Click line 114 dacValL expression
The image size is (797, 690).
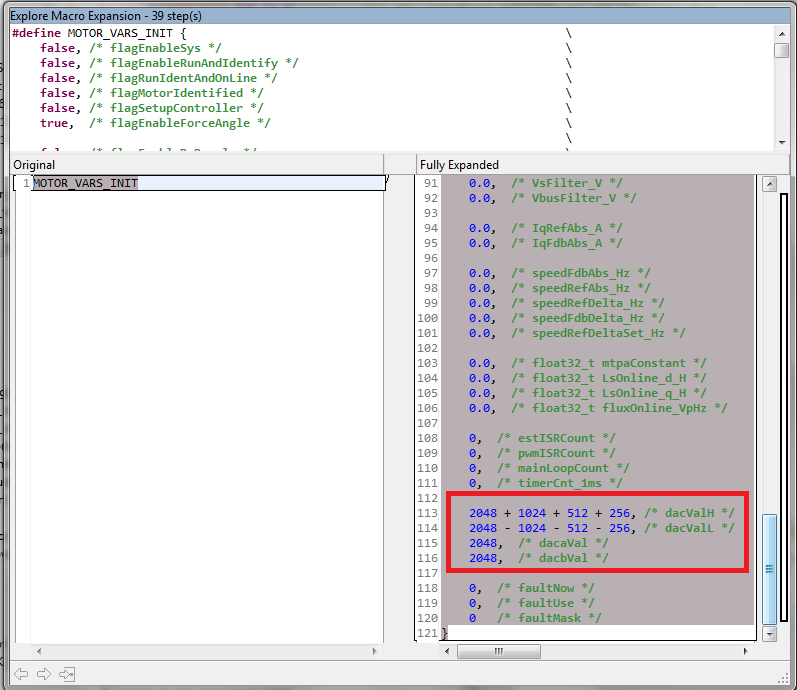[x=602, y=528]
